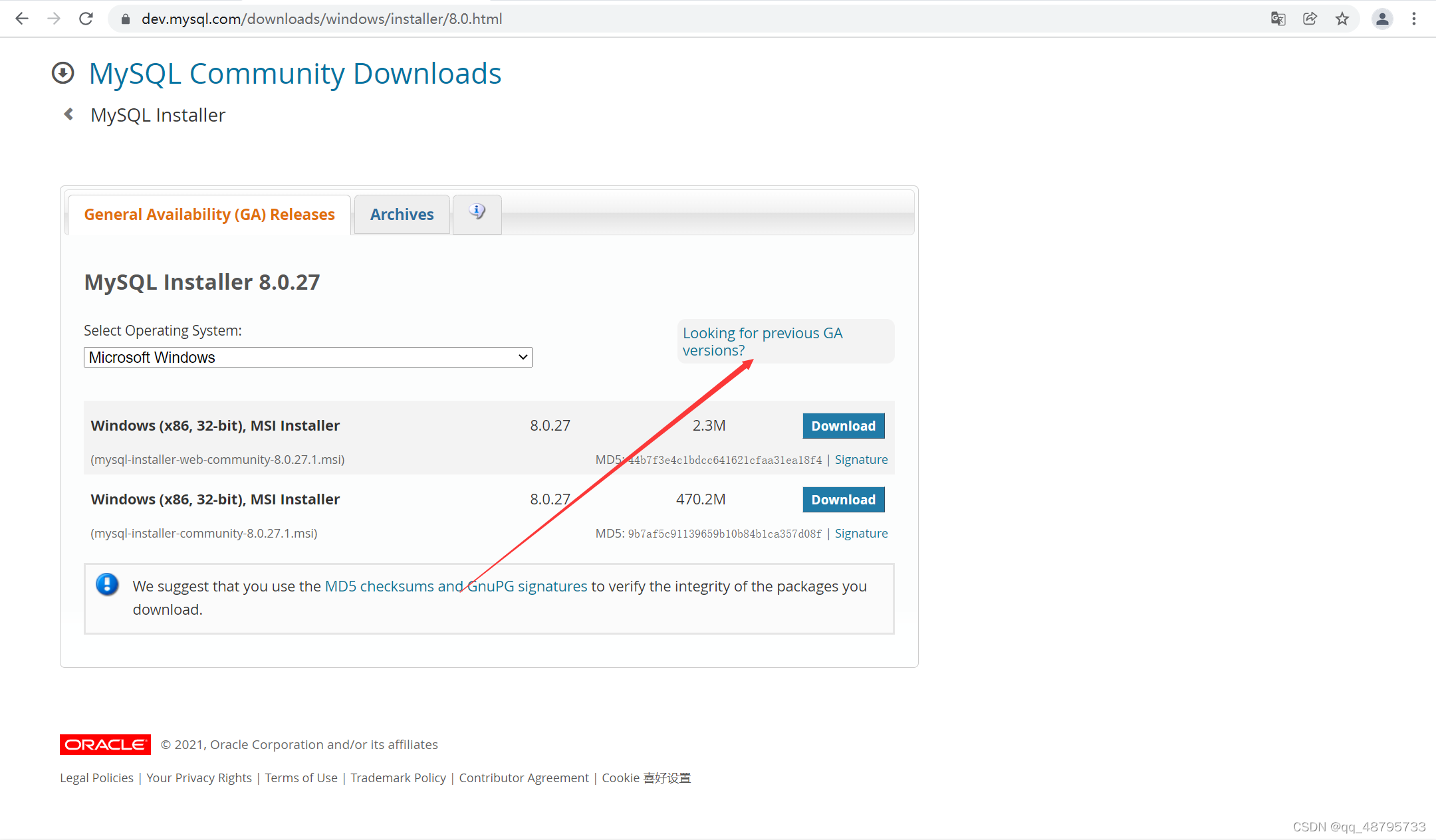Viewport: 1436px width, 840px height.
Task: Click MySQL Installer 8.0.27 heading
Action: pyautogui.click(x=202, y=282)
